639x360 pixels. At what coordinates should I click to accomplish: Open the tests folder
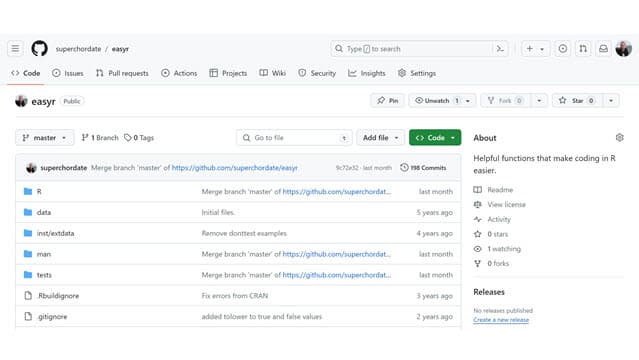[44, 275]
